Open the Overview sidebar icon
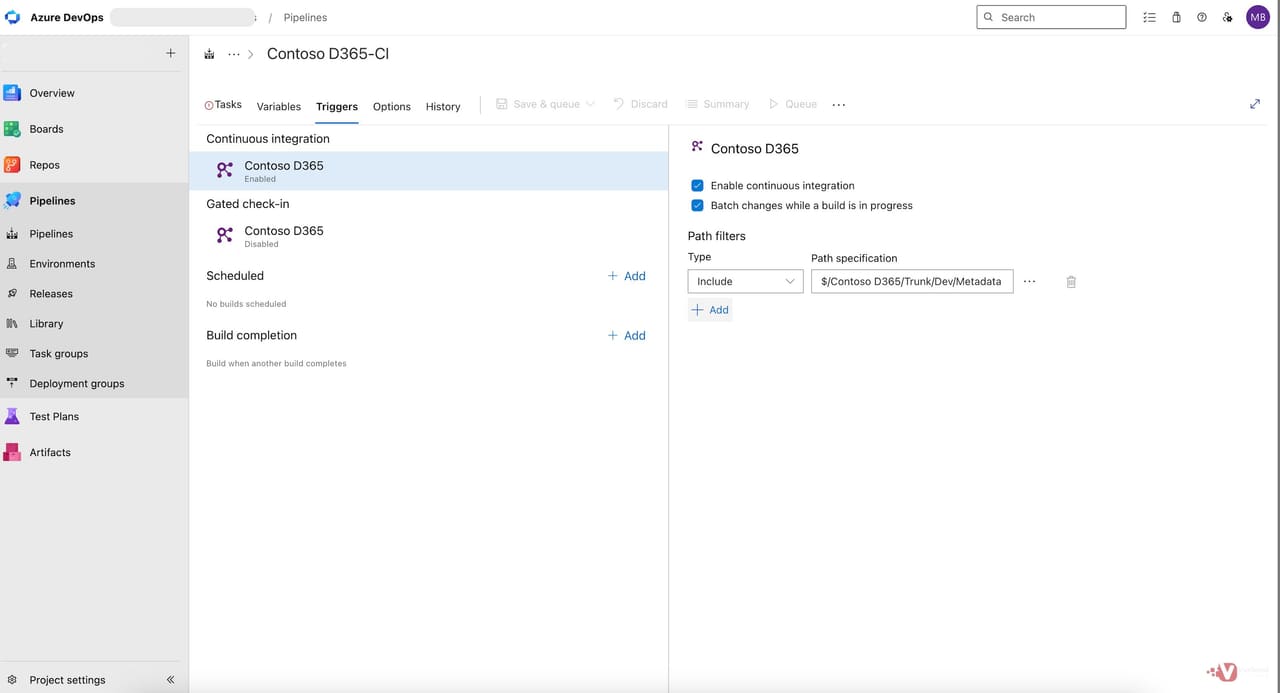This screenshot has width=1280, height=693. (12, 93)
